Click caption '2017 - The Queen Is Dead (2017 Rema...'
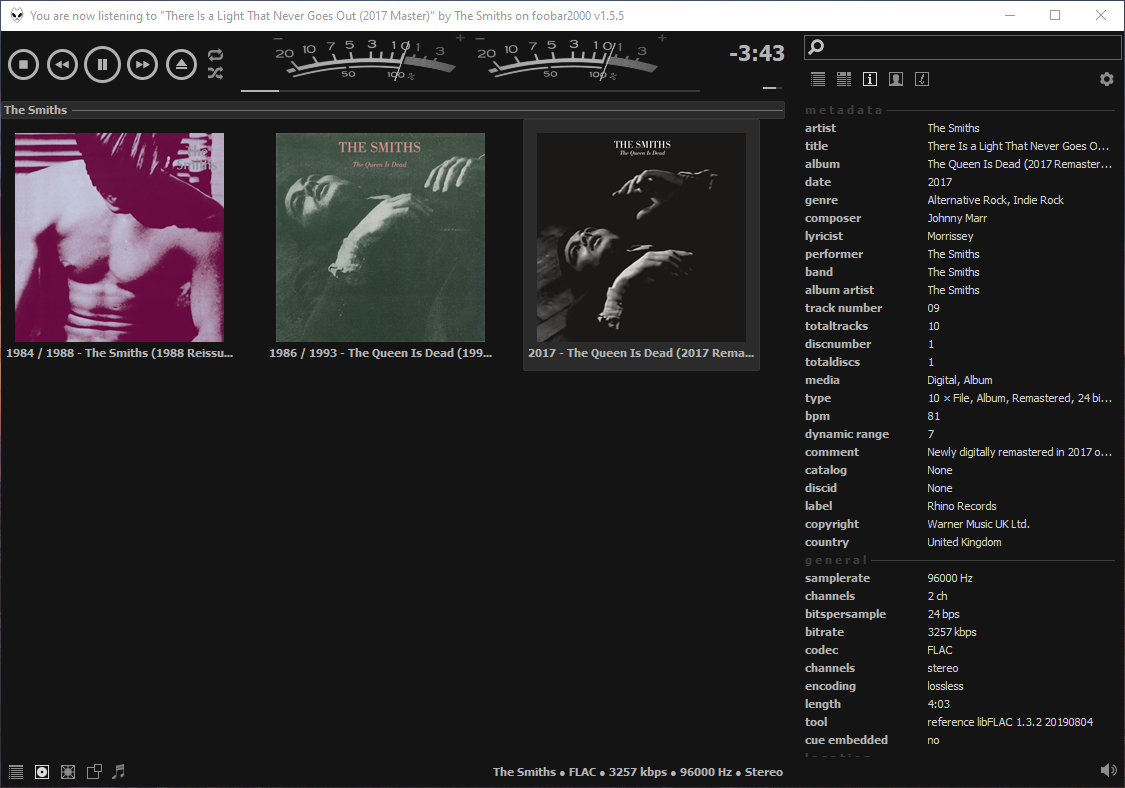The image size is (1125, 788). click(641, 353)
